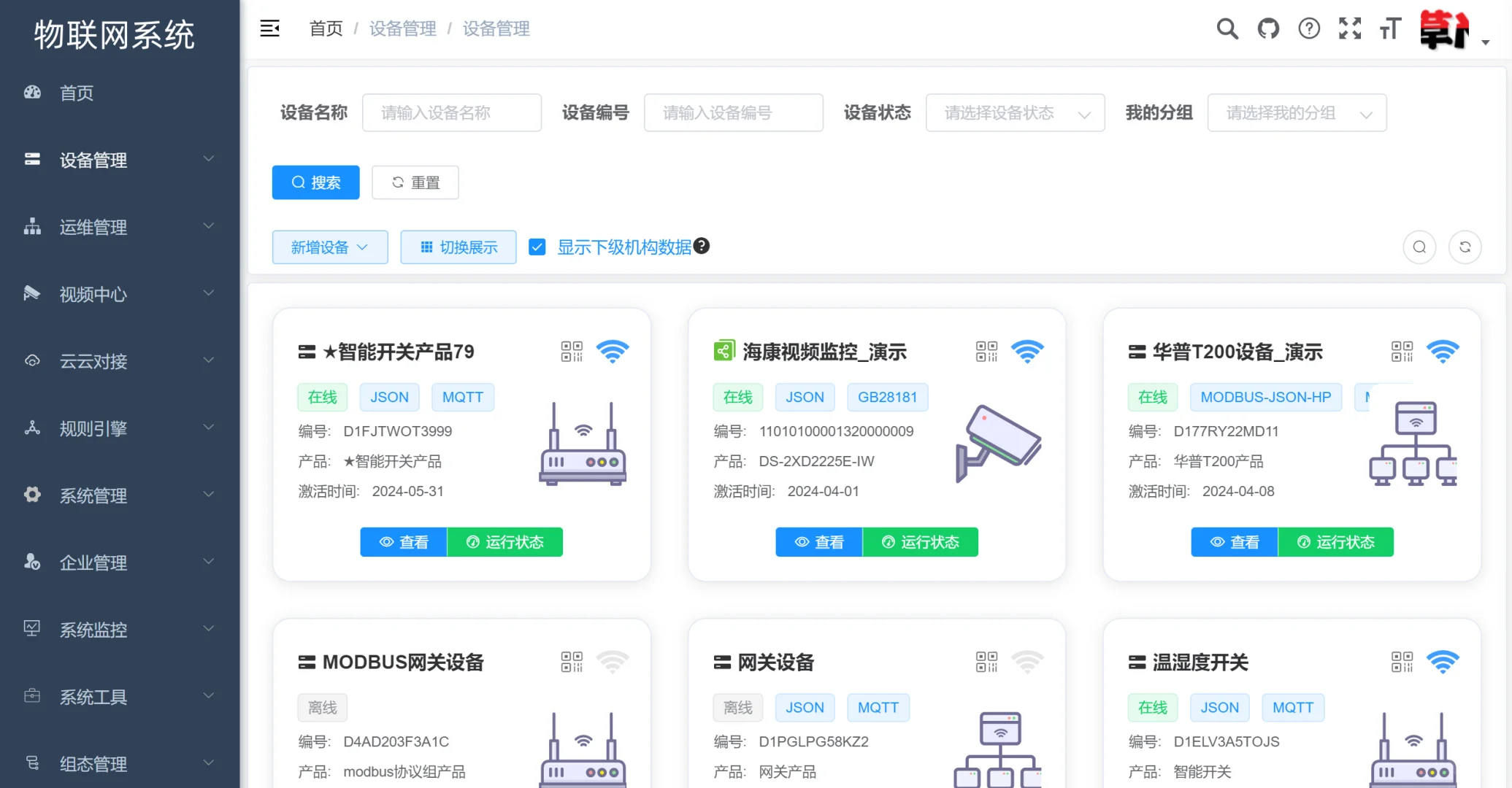
Task: Show QR code for ★智能开关产品79 device
Action: pyautogui.click(x=572, y=351)
